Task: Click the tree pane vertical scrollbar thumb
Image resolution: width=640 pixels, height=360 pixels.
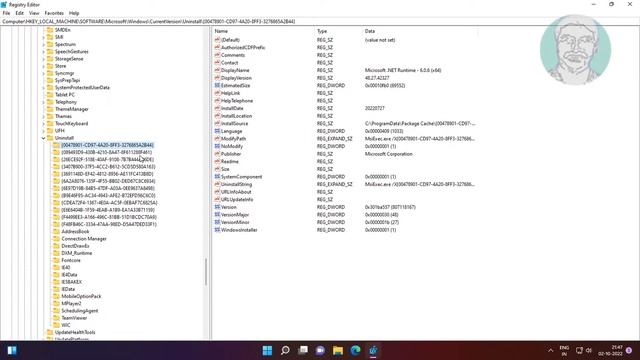Action: coord(206,272)
